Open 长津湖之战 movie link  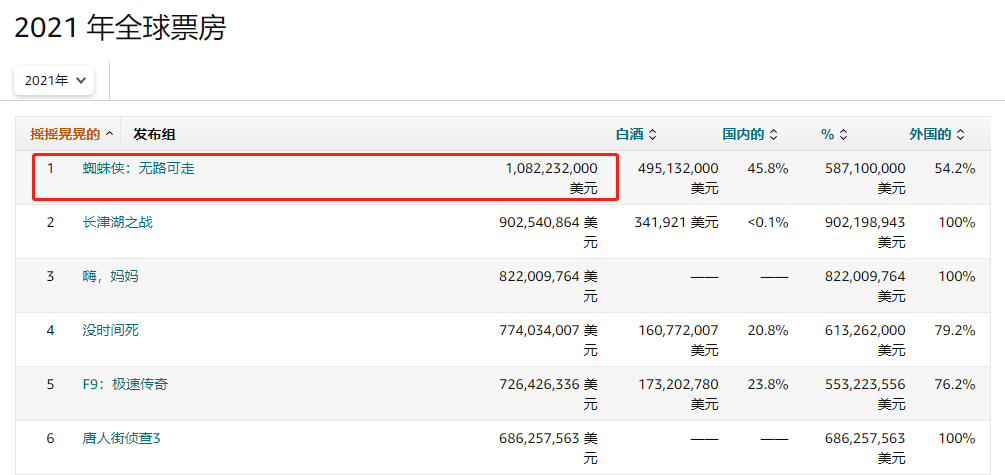pos(118,222)
